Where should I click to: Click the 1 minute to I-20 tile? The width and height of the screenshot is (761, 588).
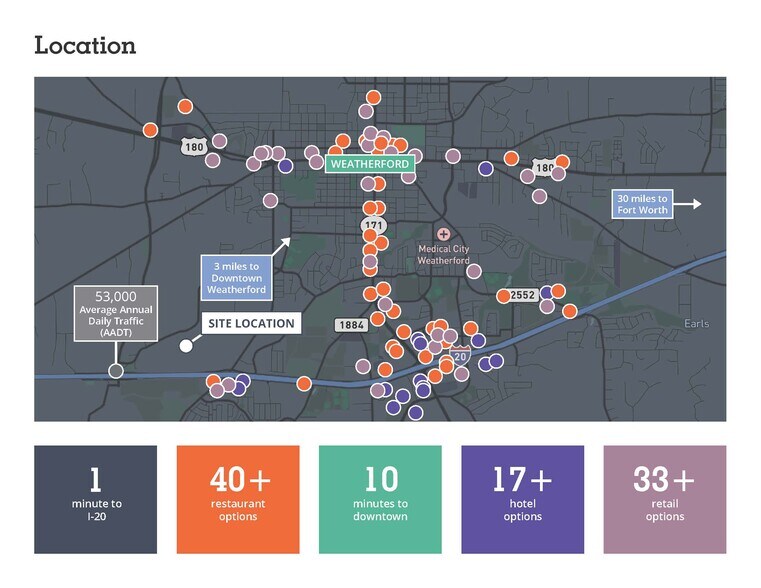coord(96,499)
